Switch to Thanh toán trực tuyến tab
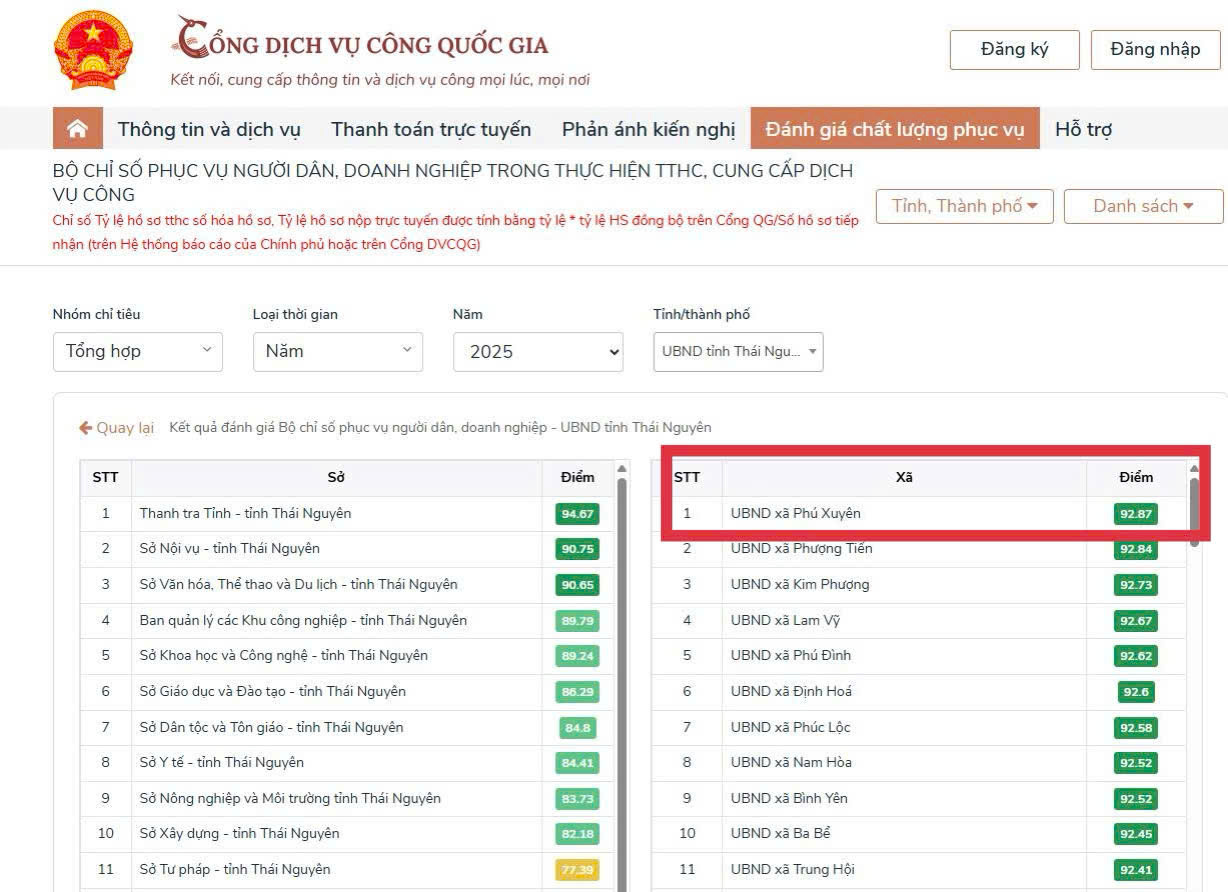Image resolution: width=1228 pixels, height=892 pixels. point(431,129)
